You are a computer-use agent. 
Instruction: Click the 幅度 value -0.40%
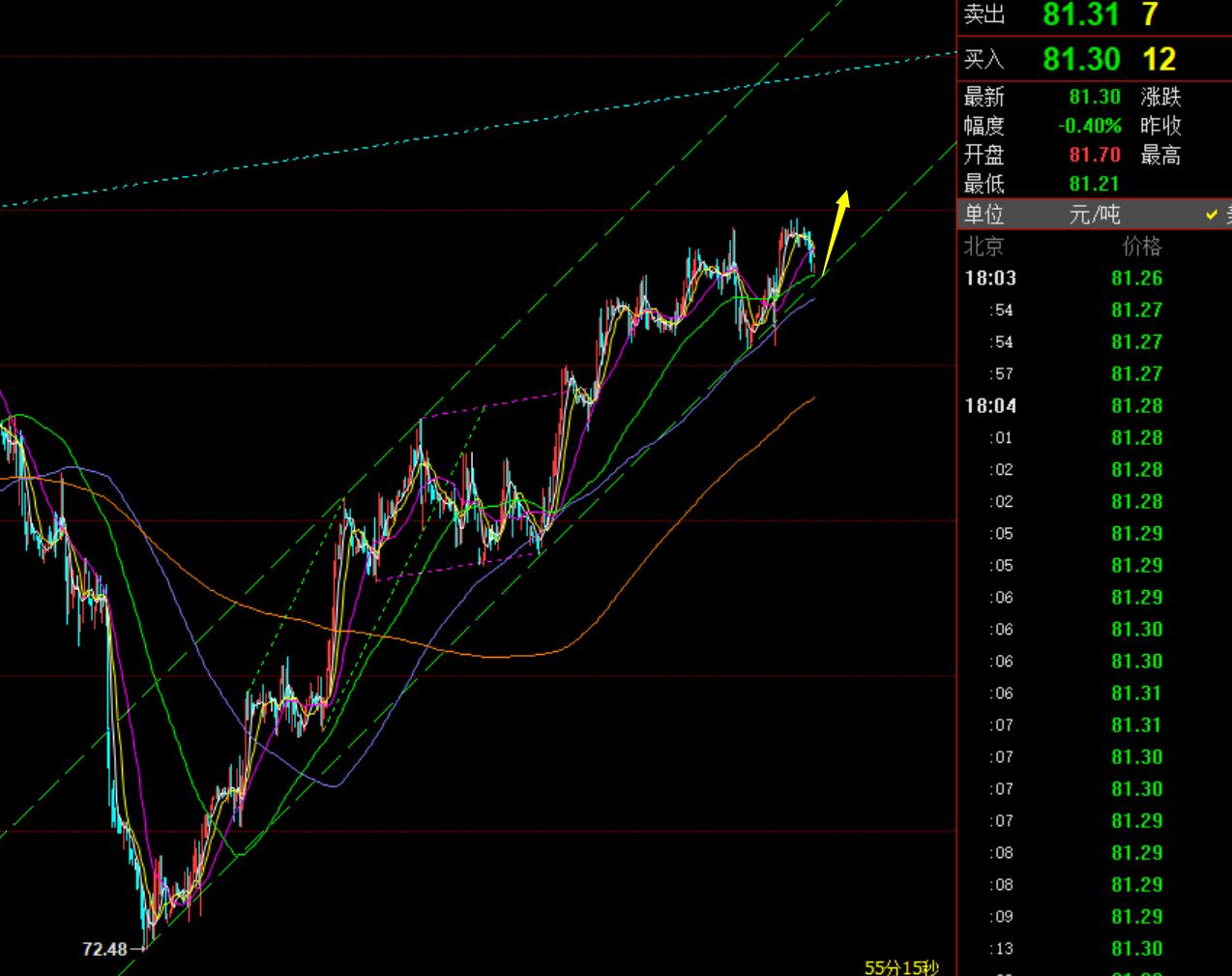(1090, 126)
